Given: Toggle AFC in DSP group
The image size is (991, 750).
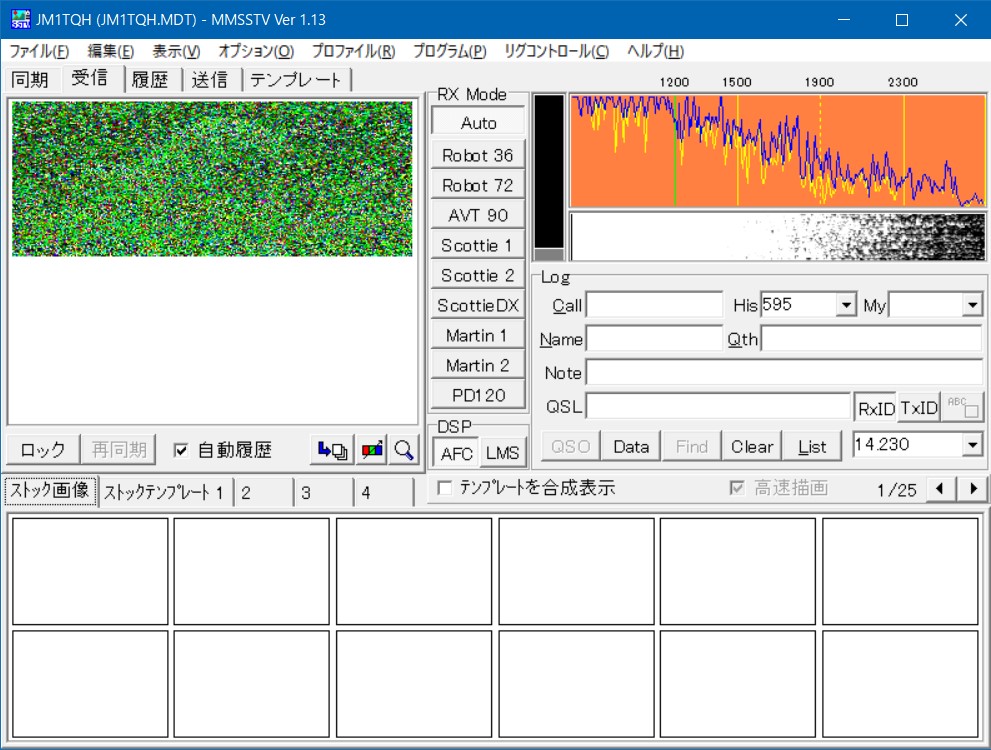Looking at the screenshot, I should pyautogui.click(x=456, y=453).
